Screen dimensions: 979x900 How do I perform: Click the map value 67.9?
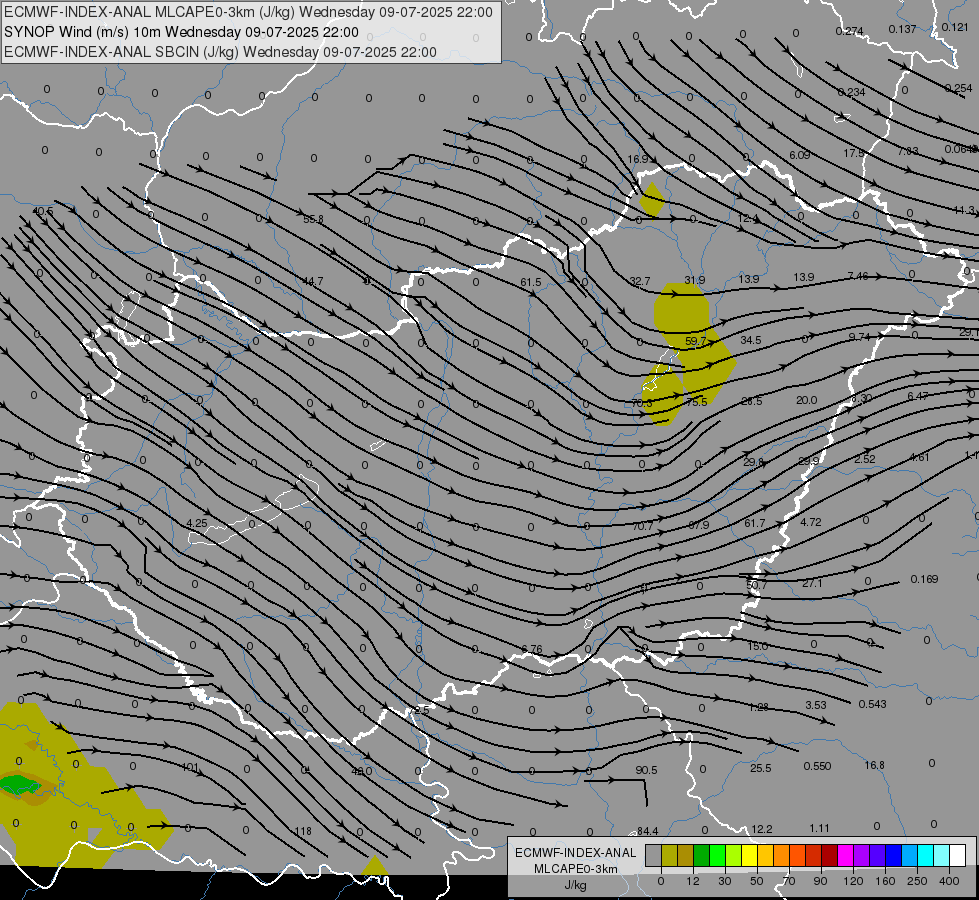coord(699,525)
